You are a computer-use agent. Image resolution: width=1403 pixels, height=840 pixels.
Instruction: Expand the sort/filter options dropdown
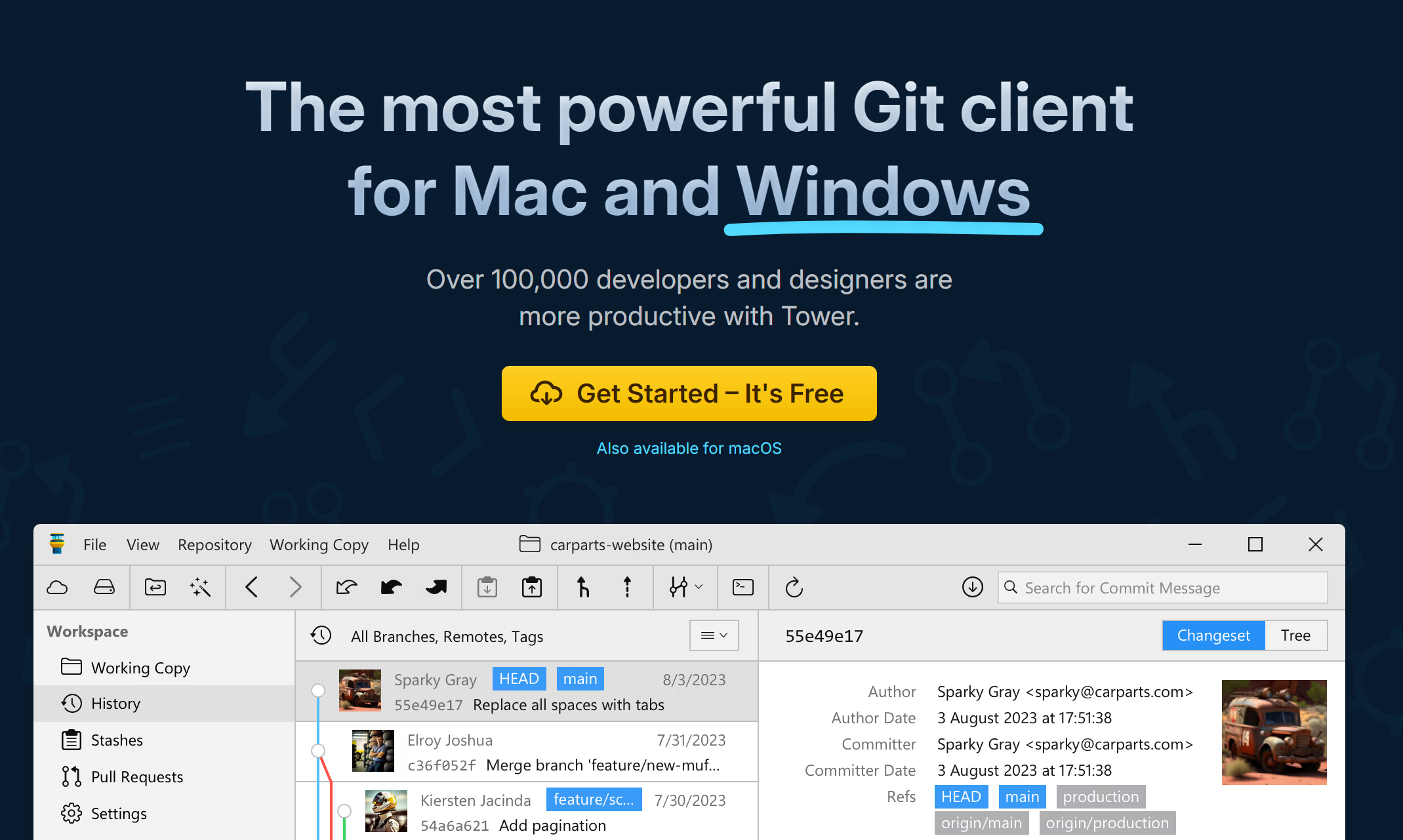tap(713, 636)
